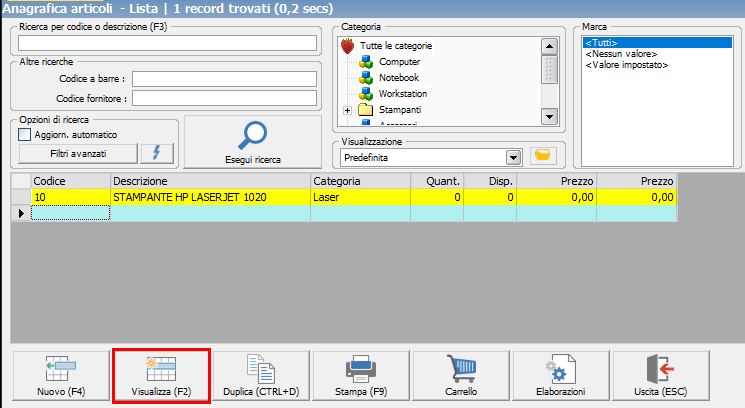Sort by the Categoria column header
The width and height of the screenshot is (745, 408).
[x=361, y=181]
